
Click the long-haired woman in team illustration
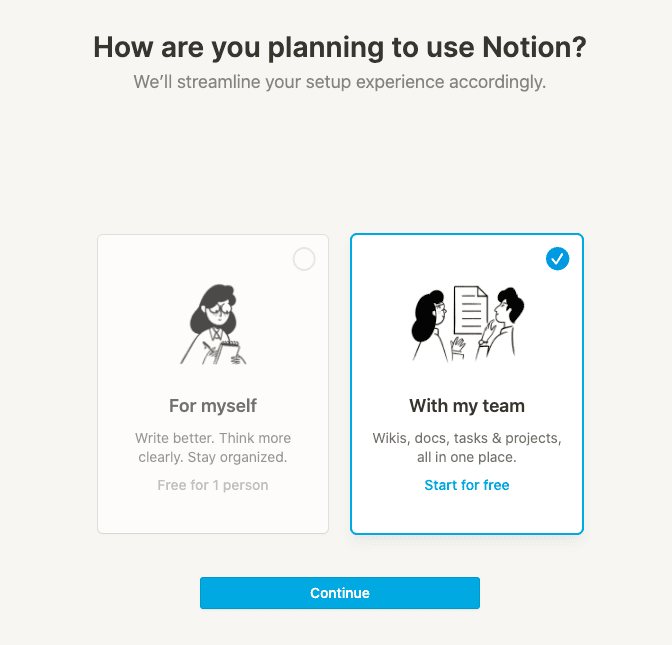tap(429, 326)
